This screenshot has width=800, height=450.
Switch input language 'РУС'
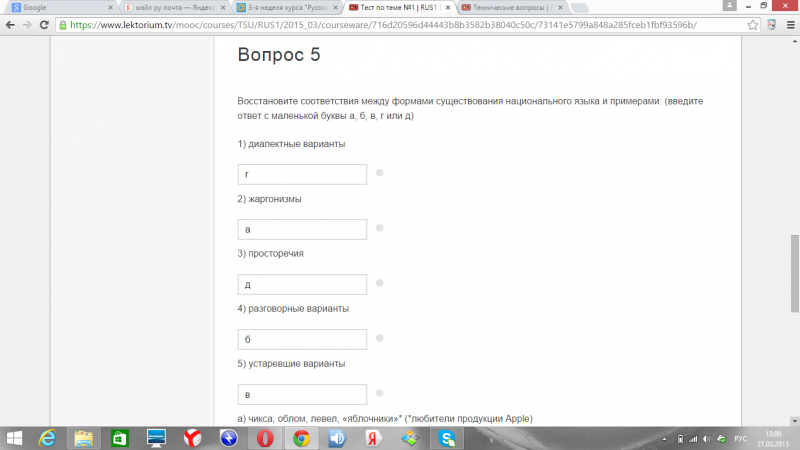point(740,439)
